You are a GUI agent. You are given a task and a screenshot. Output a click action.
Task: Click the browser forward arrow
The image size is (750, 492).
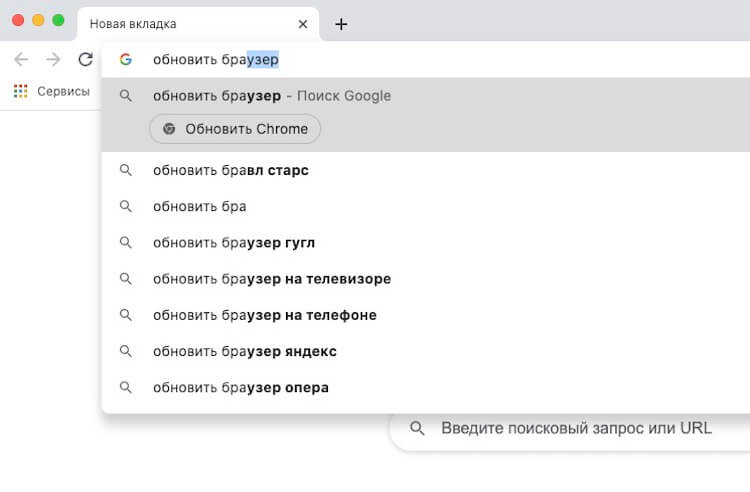[x=53, y=59]
